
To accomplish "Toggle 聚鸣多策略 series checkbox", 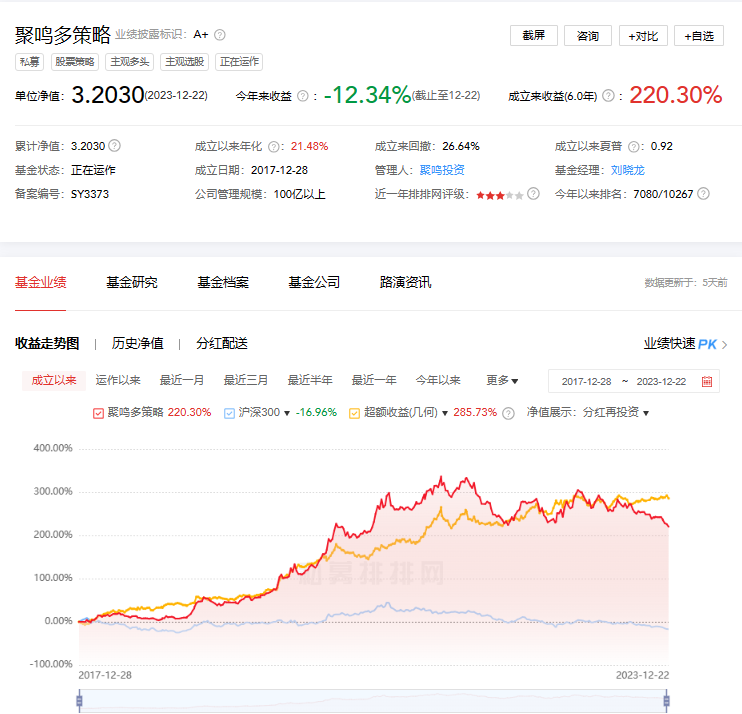I will [x=98, y=414].
